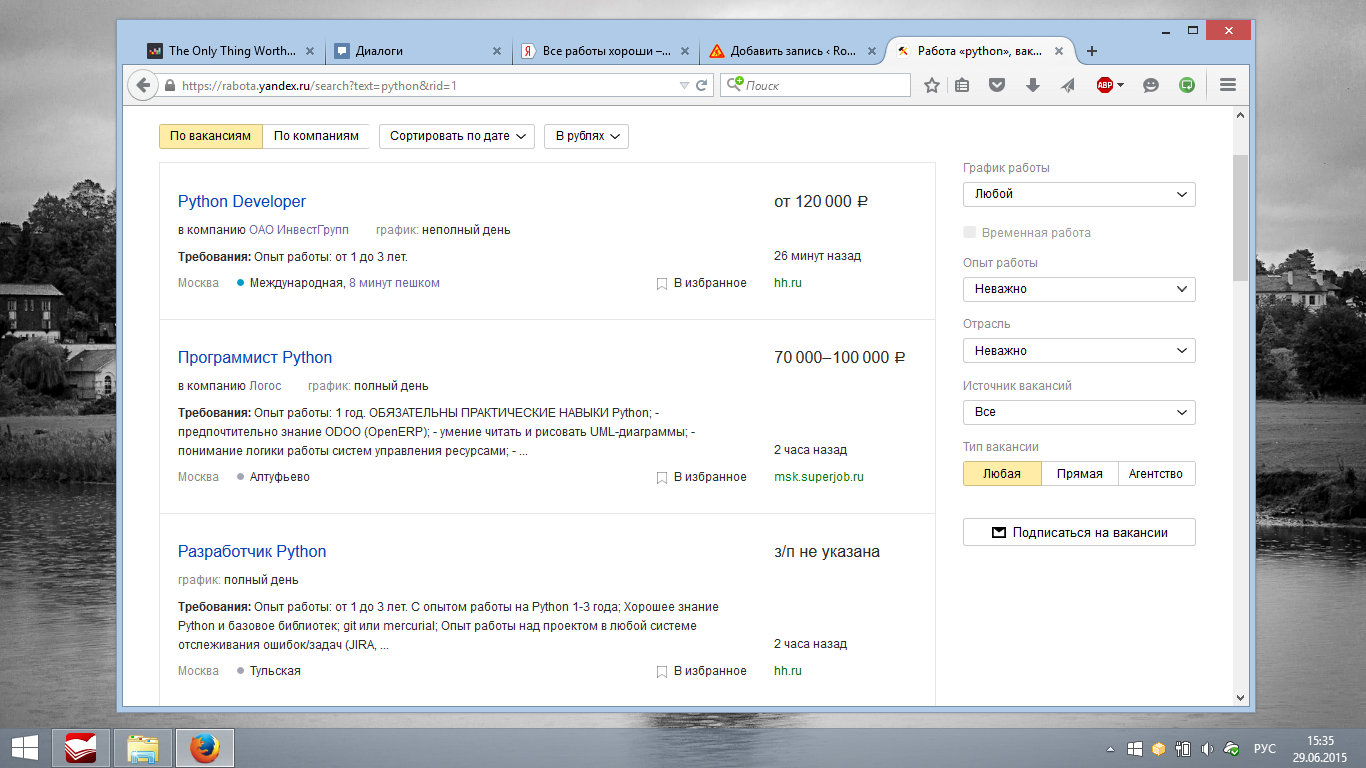
Task: Open the Adblock Plus ABP icon
Action: click(1105, 86)
